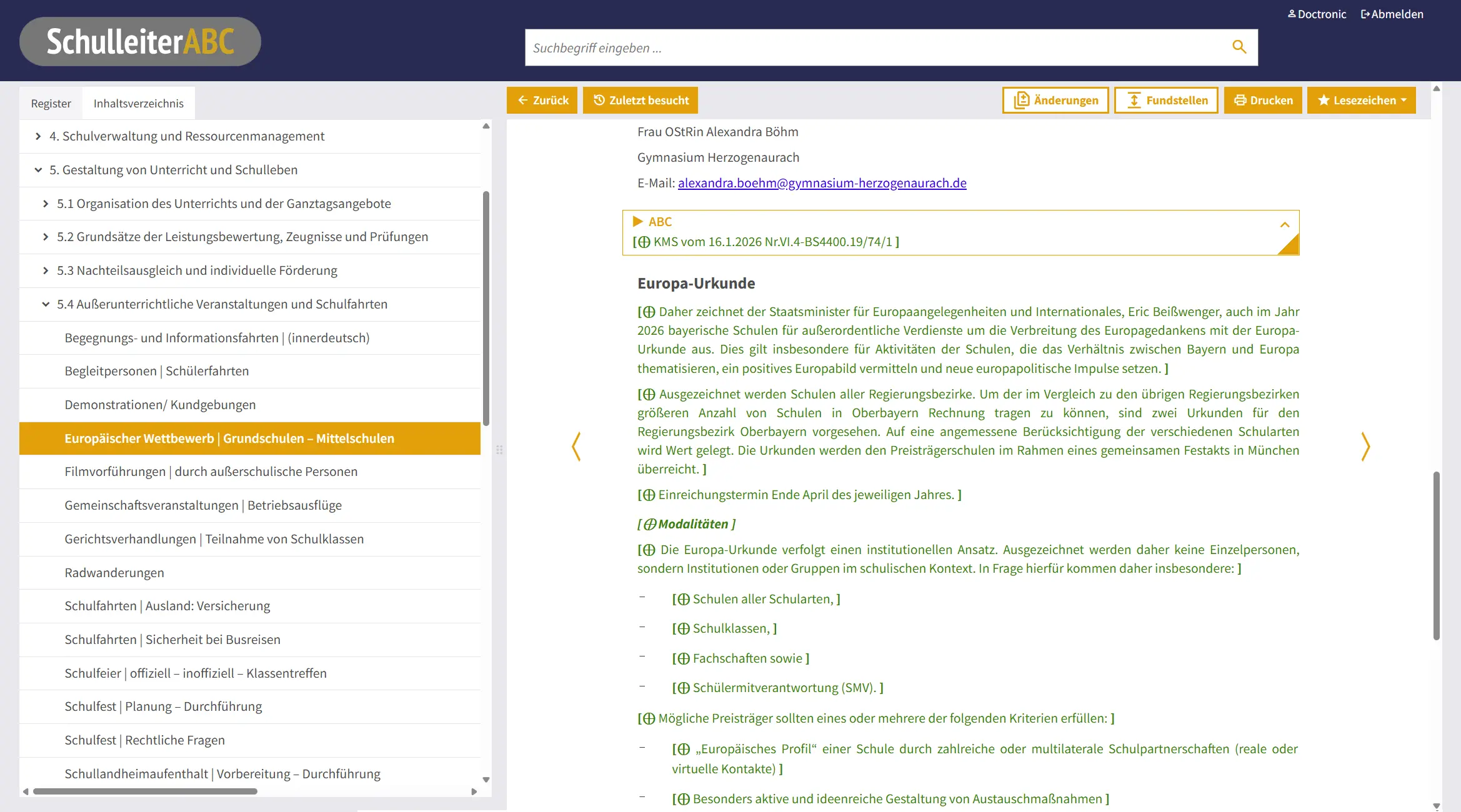This screenshot has width=1461, height=812.
Task: Switch to the Register tab
Action: pyautogui.click(x=51, y=103)
